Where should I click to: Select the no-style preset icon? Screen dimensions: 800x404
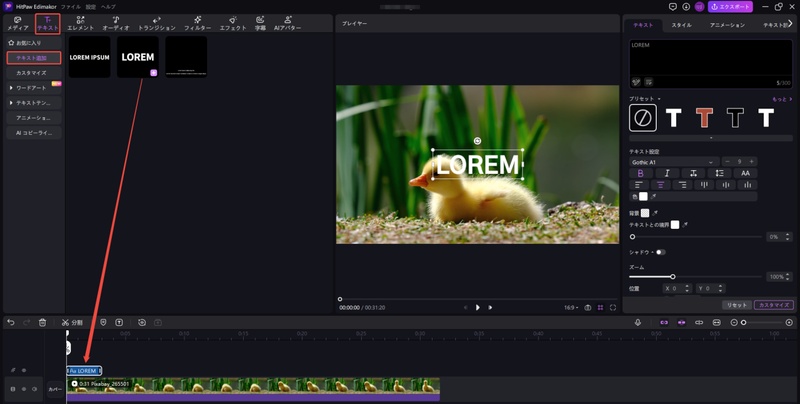[x=643, y=118]
